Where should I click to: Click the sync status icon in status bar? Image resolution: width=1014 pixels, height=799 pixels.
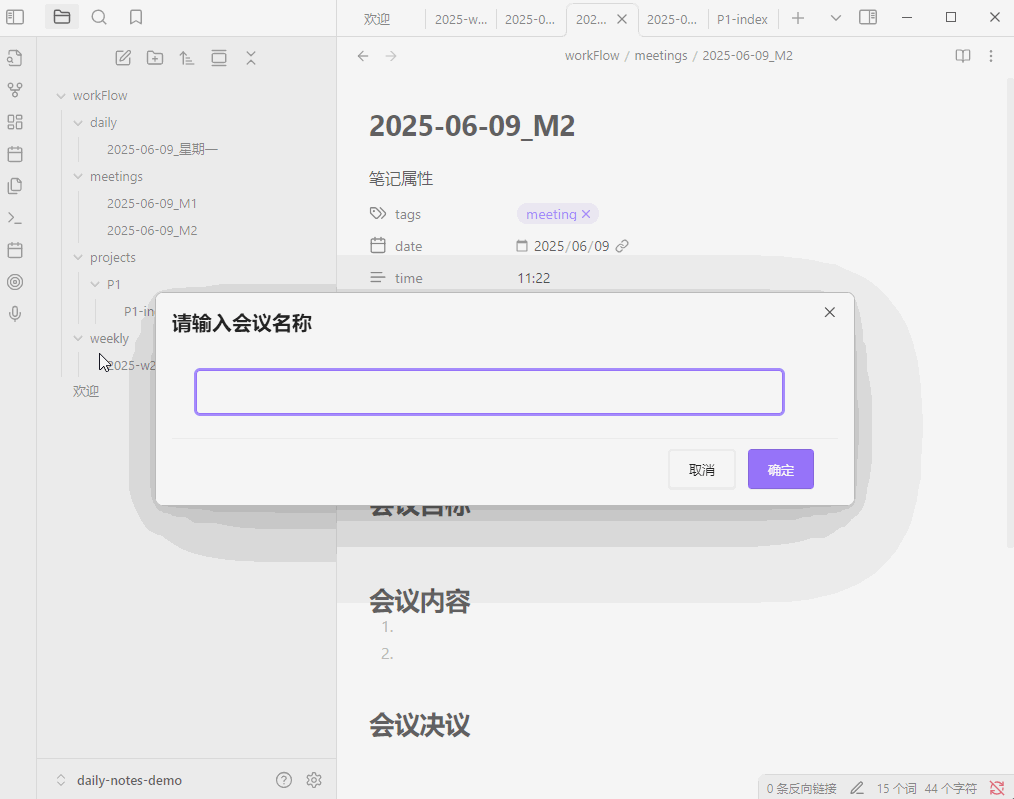[x=997, y=788]
